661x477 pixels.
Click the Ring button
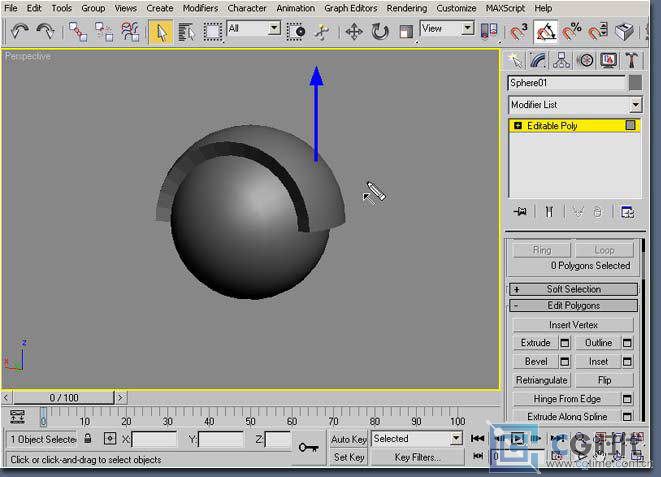tap(542, 250)
